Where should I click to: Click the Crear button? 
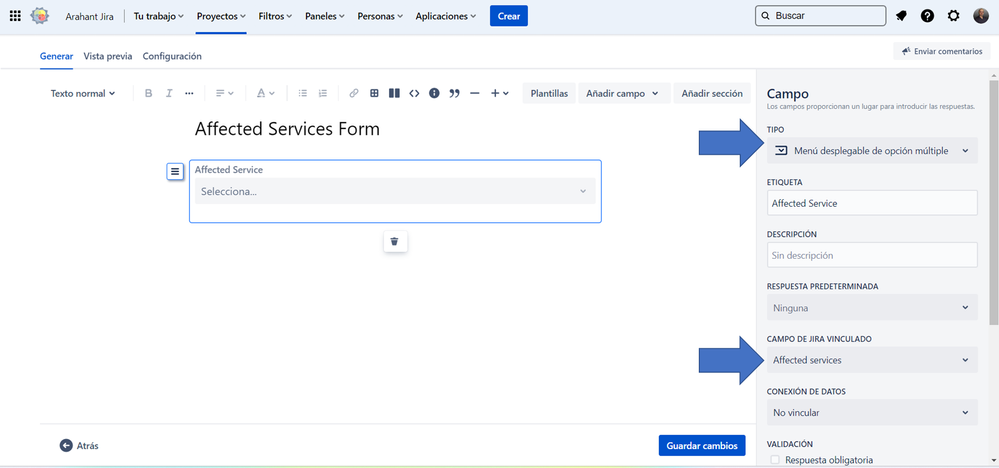[x=508, y=16]
